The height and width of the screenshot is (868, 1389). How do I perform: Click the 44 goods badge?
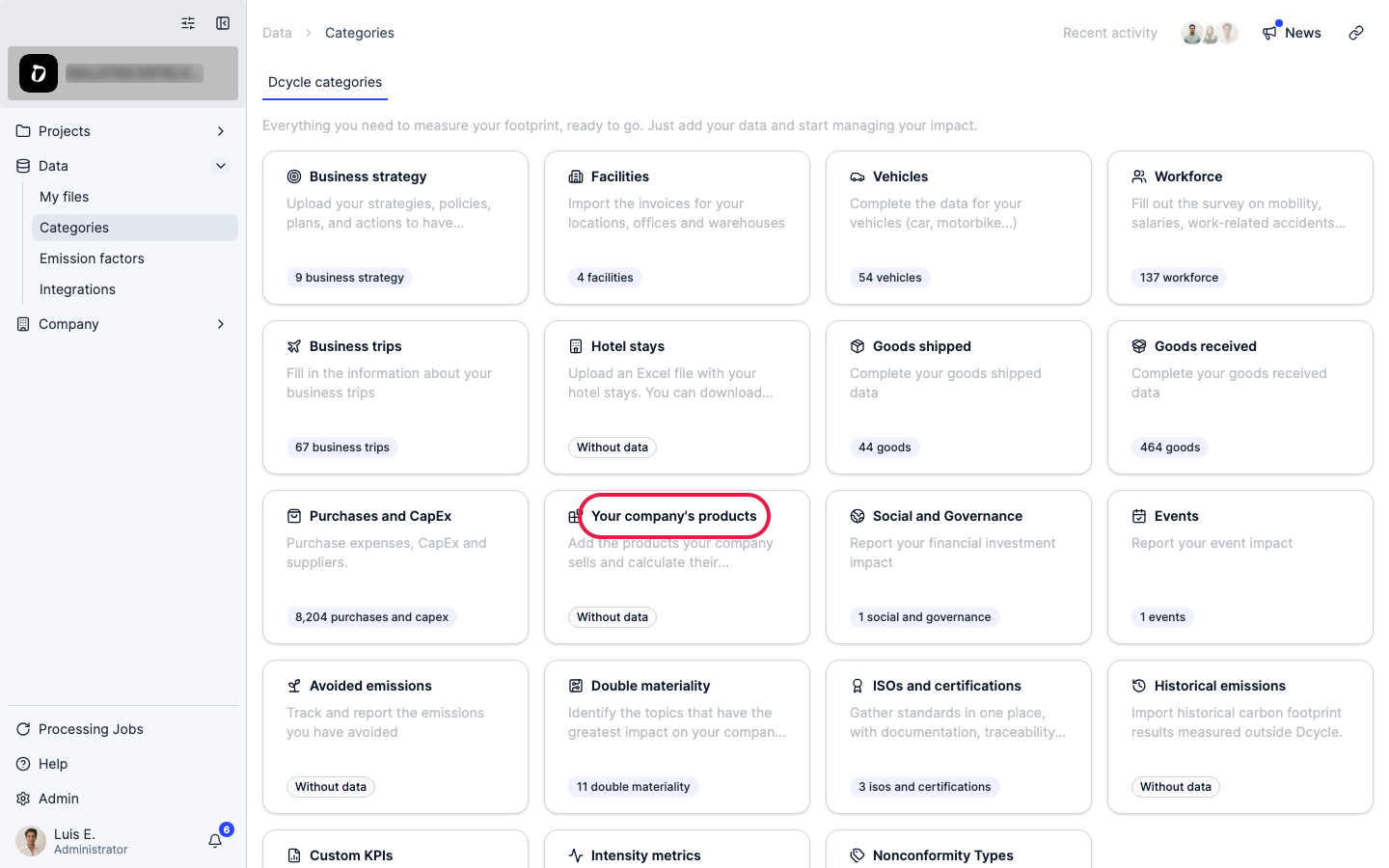(885, 448)
